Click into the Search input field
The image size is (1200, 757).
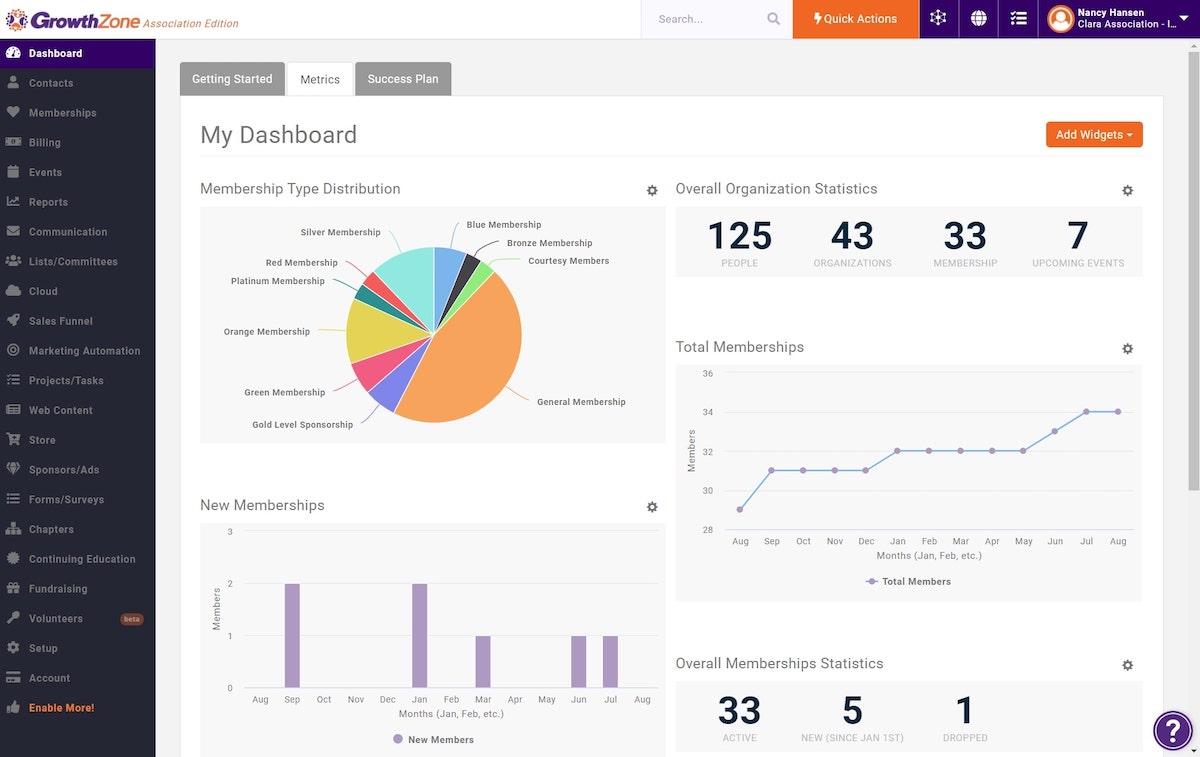point(705,19)
